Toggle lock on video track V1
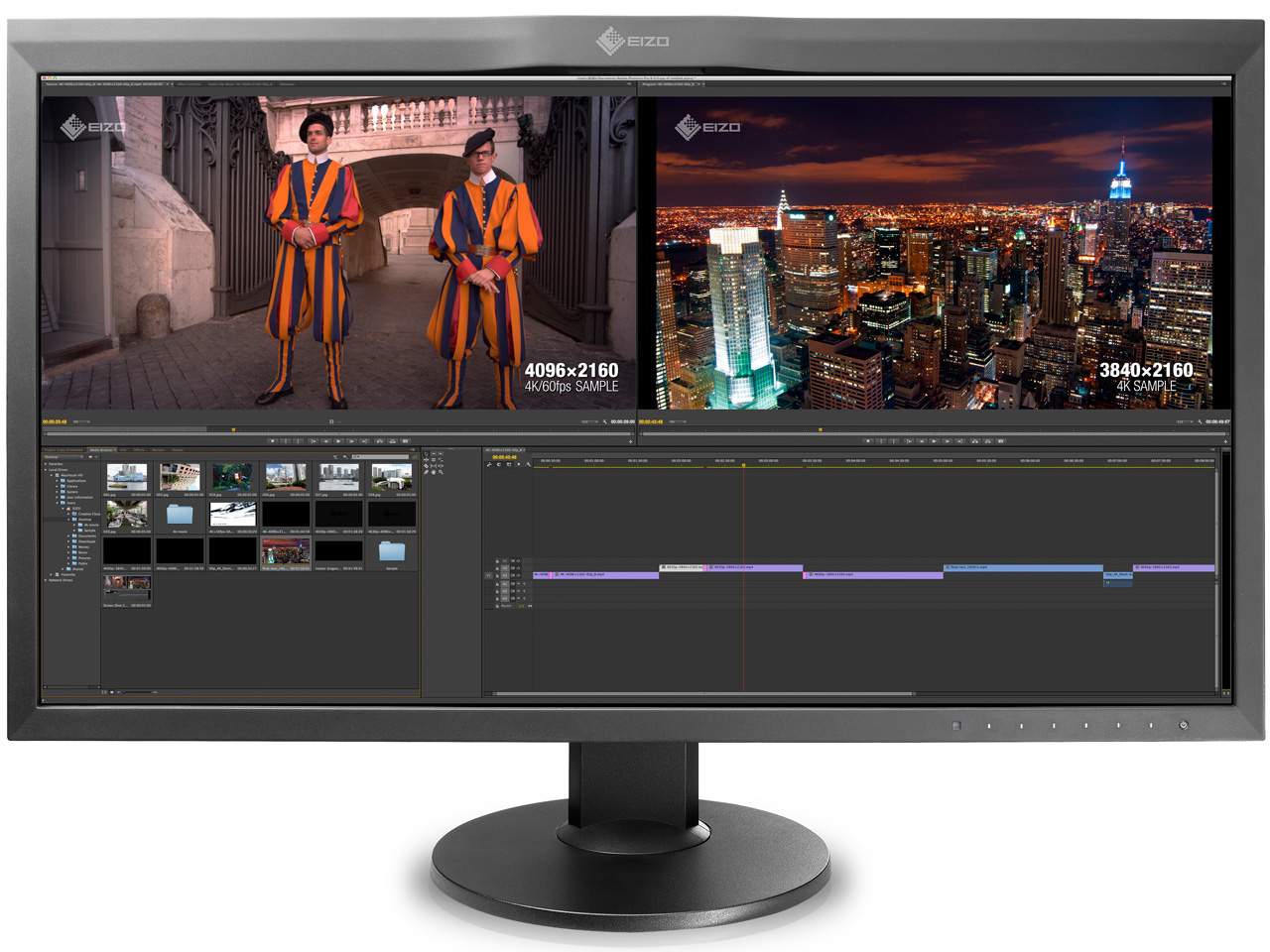Viewport: 1270px width, 952px height. [x=497, y=575]
